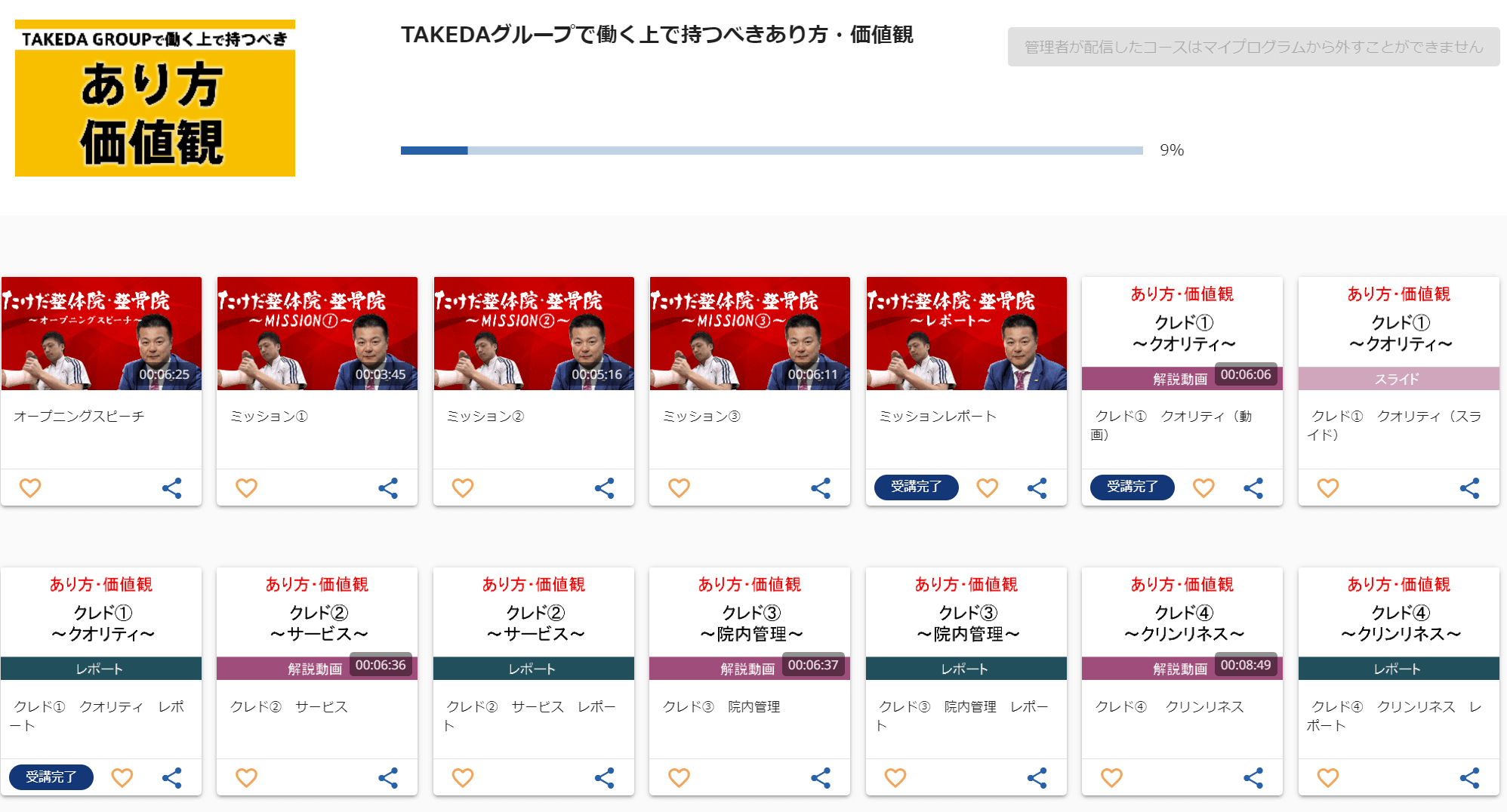Screen dimensions: 1507x812
Task: Click the disabled マイプログラム removal notice button
Action: [1253, 47]
